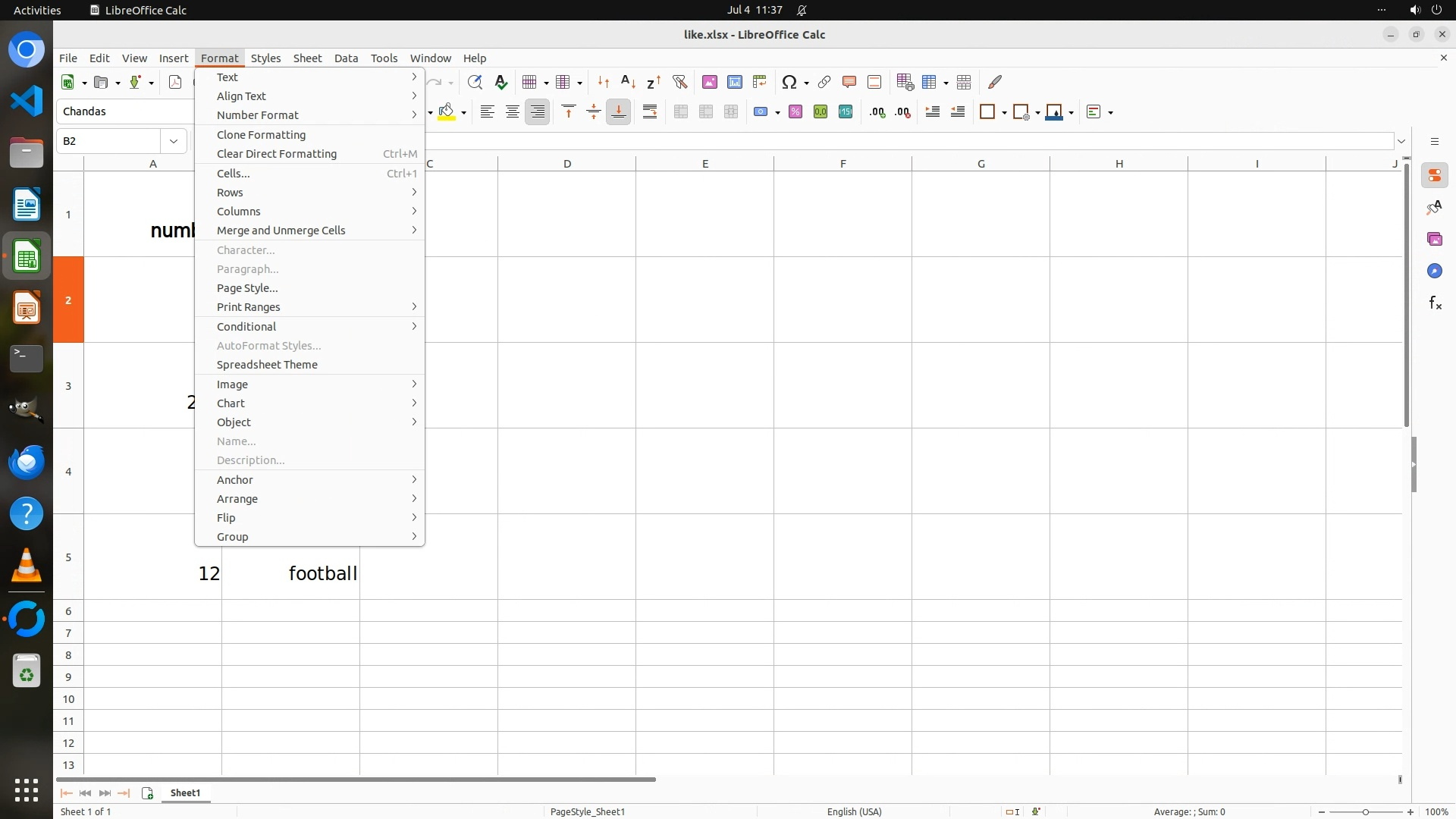Click the Insert Chart icon
Viewport: 1456px width, 819px height.
click(x=734, y=82)
